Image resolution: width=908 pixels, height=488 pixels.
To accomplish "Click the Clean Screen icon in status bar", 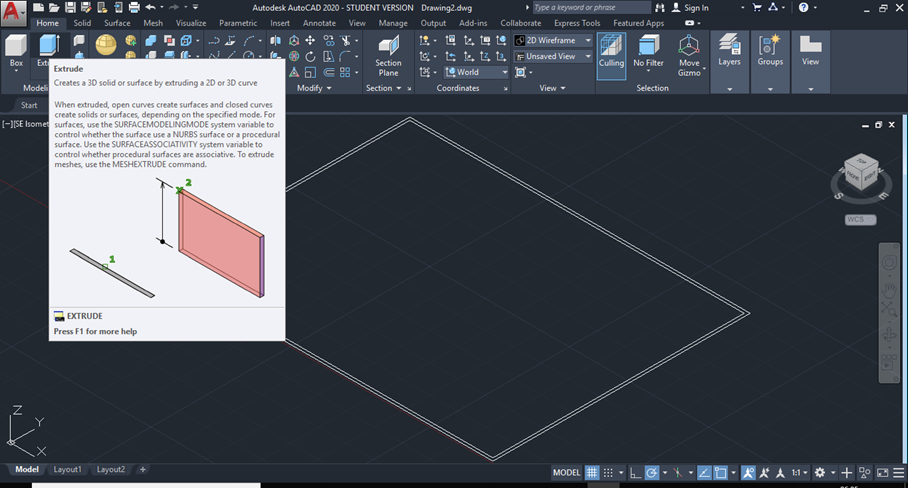I will [882, 473].
